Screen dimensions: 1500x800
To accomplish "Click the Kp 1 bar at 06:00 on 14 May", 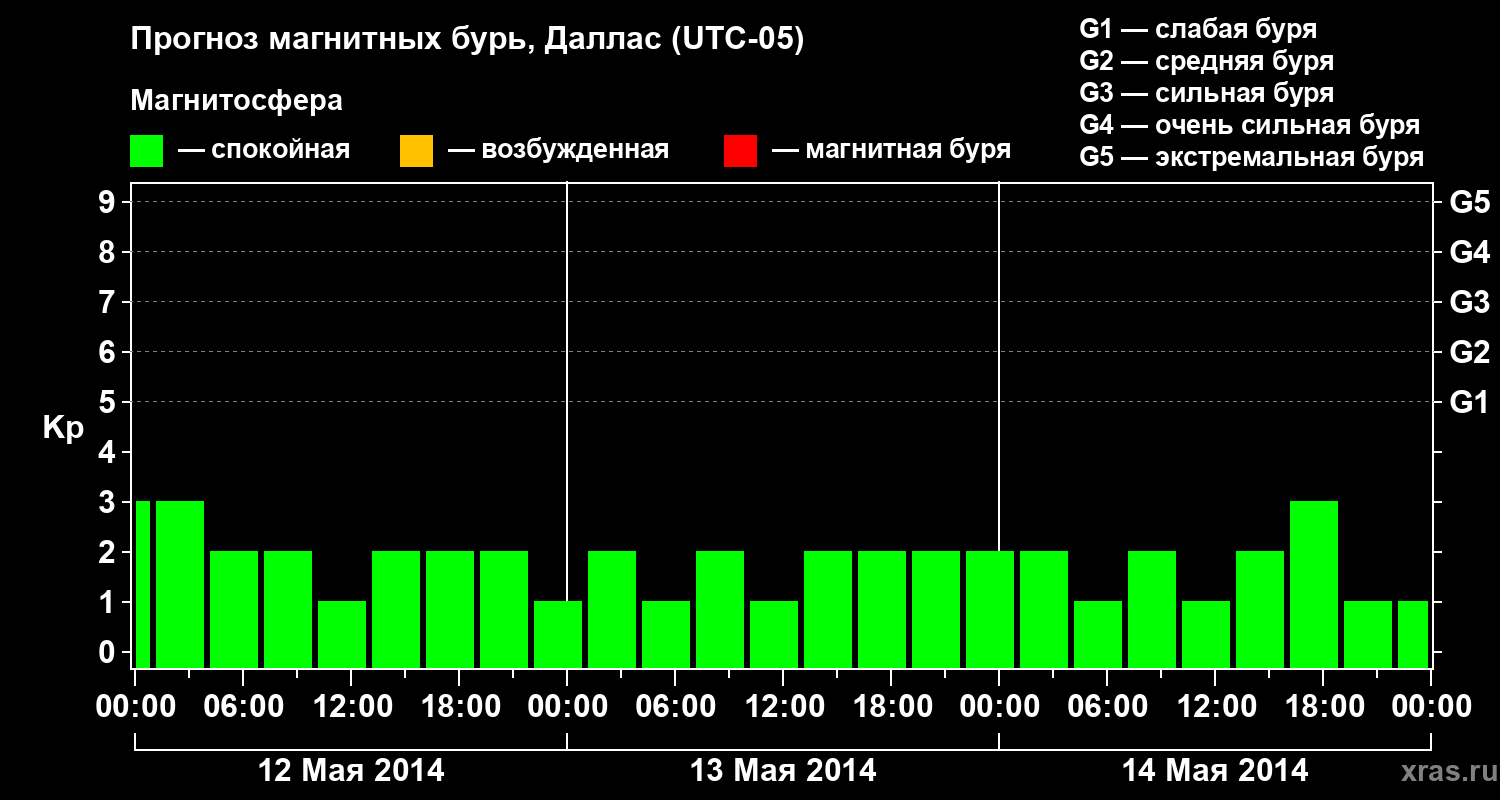I will pos(1098,634).
